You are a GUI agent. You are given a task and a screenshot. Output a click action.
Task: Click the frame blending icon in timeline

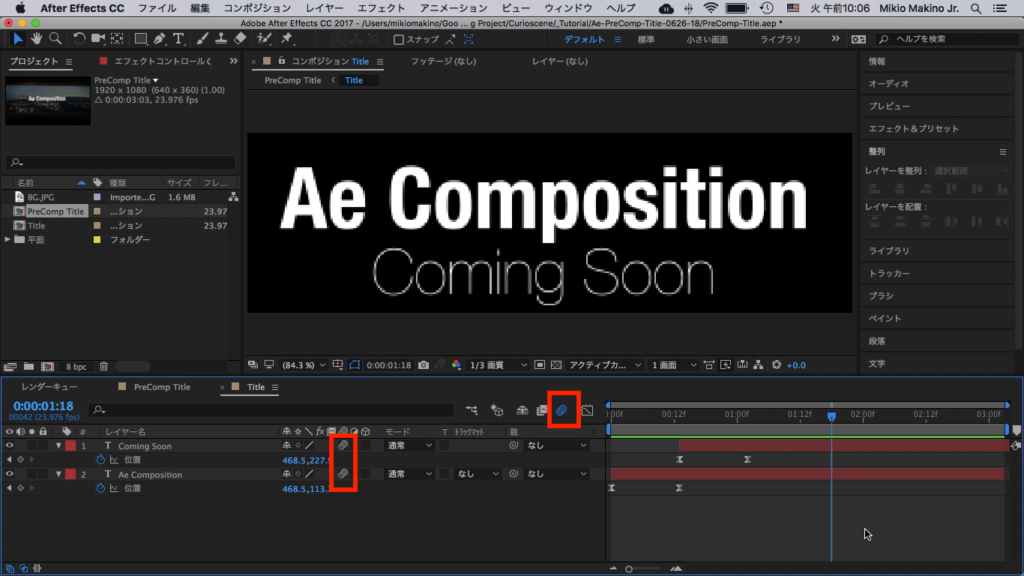click(x=542, y=410)
